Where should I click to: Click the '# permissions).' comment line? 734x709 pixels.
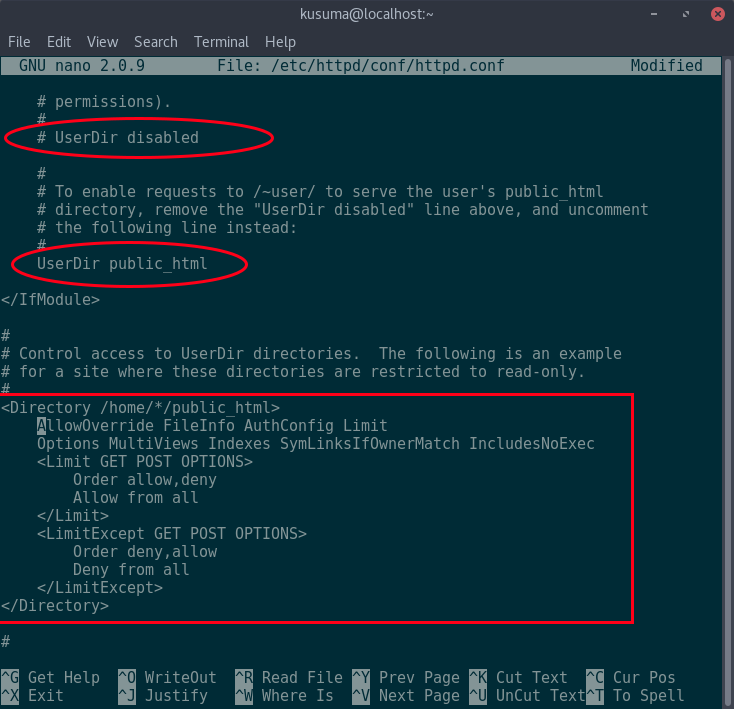coord(104,102)
